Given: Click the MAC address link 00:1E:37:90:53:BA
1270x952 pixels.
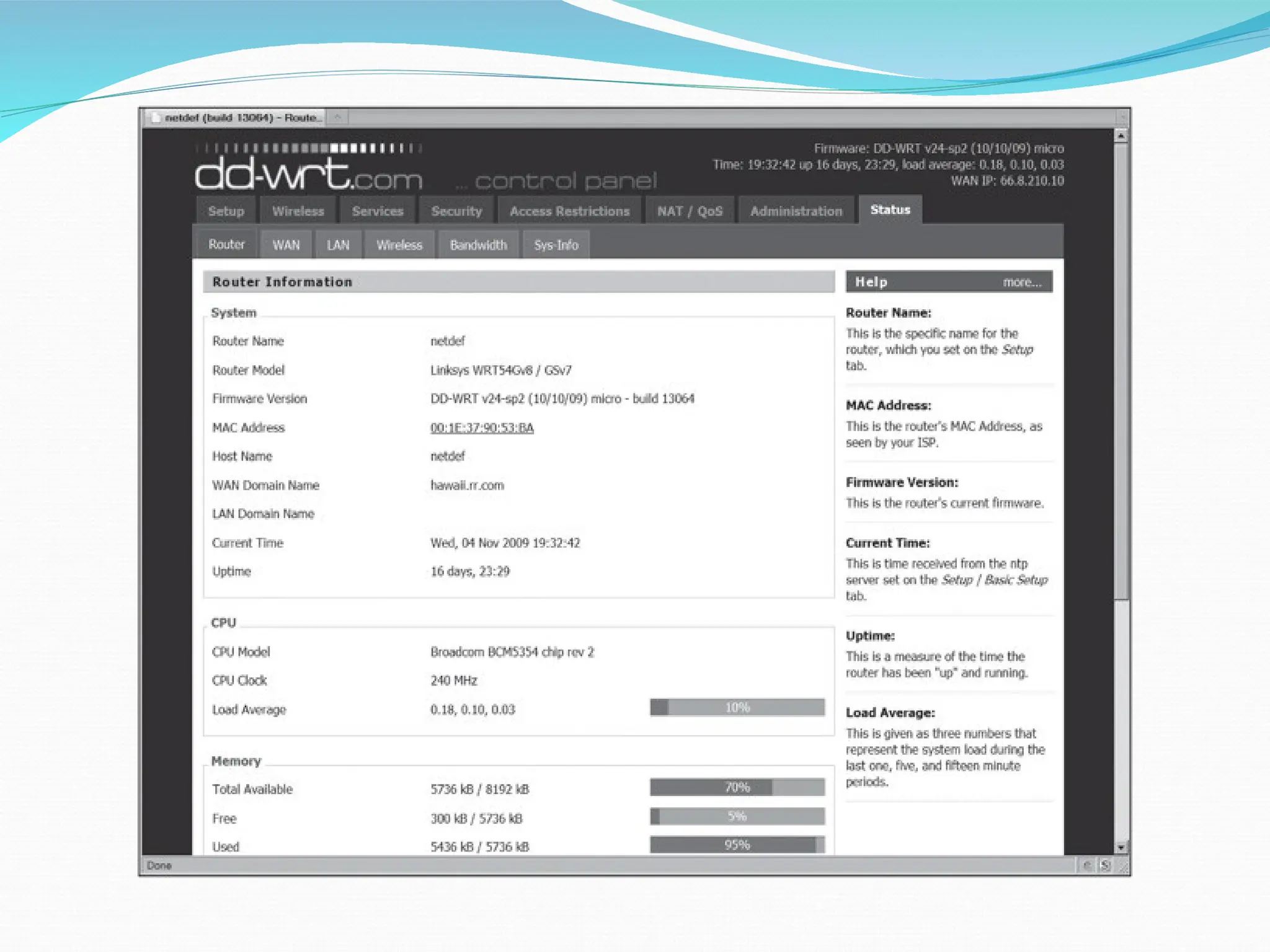Looking at the screenshot, I should pyautogui.click(x=482, y=428).
